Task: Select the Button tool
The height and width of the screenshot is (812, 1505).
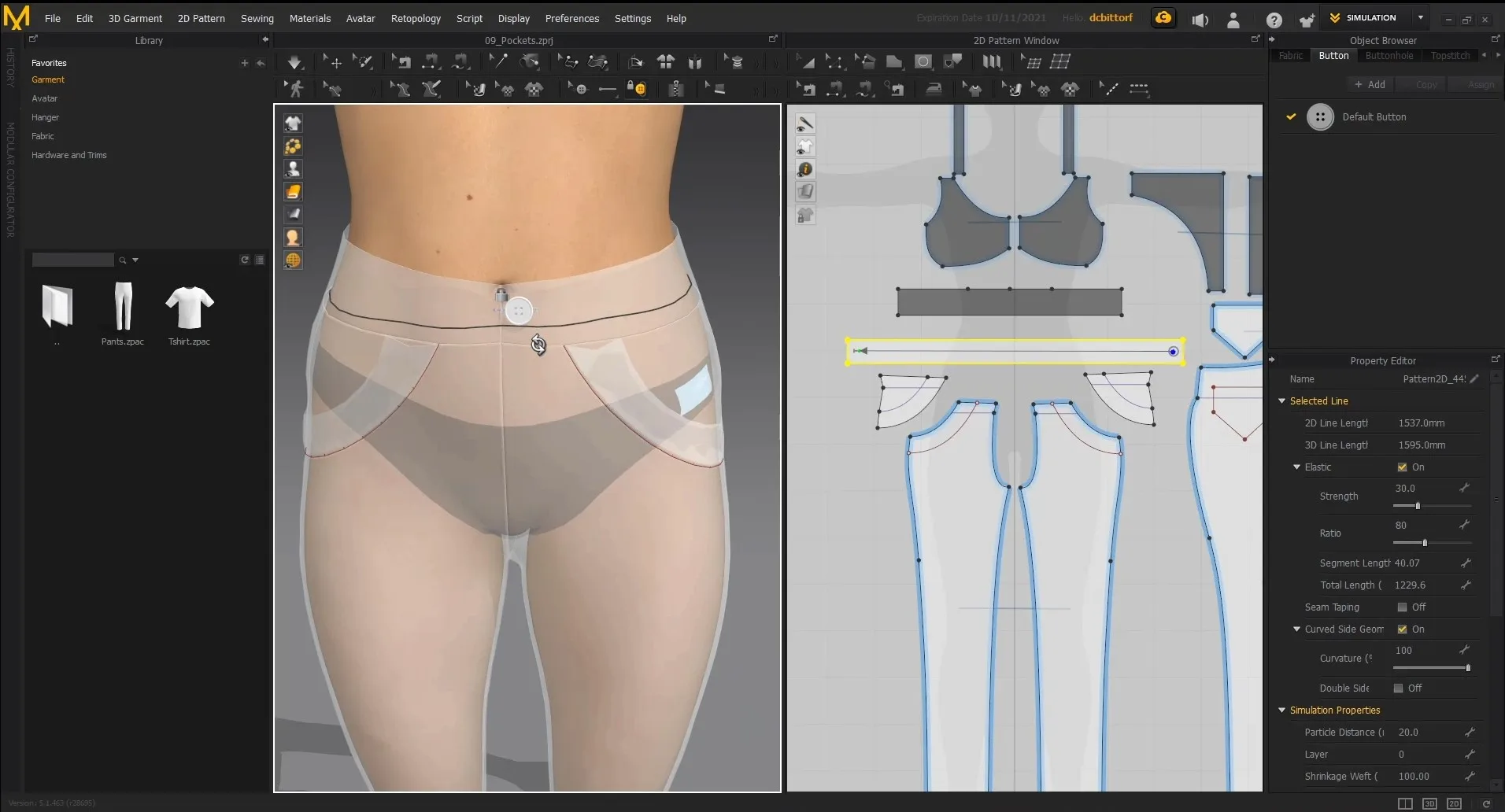Action: [581, 89]
